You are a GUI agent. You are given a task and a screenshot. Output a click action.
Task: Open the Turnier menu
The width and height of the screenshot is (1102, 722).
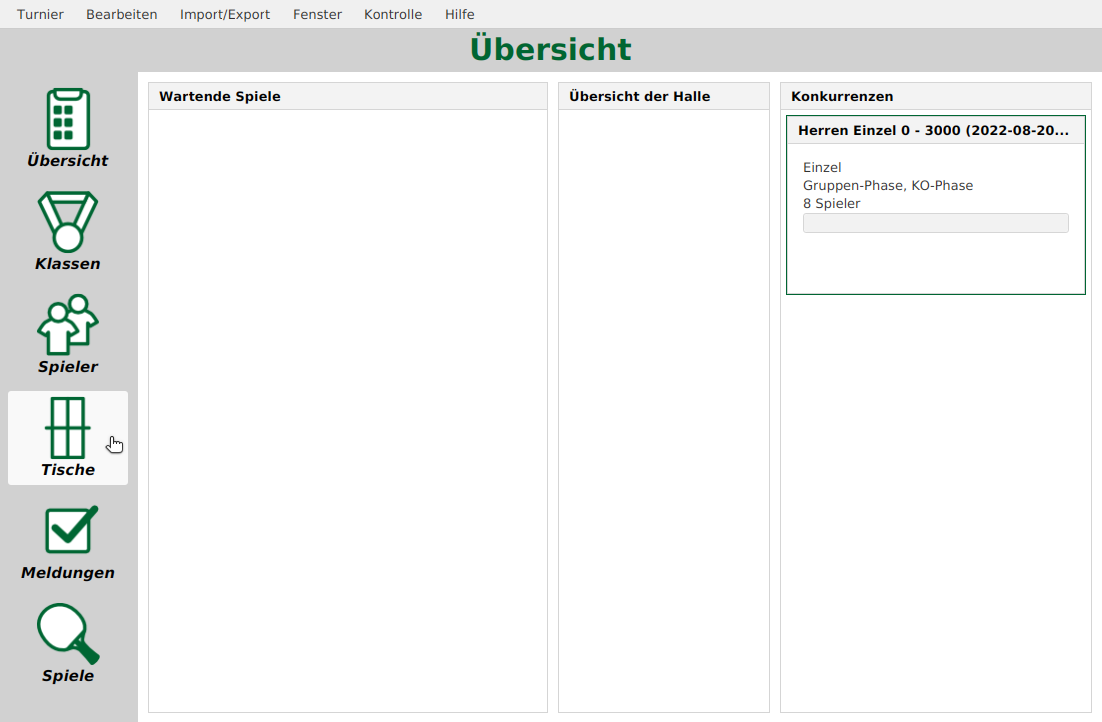pos(40,14)
